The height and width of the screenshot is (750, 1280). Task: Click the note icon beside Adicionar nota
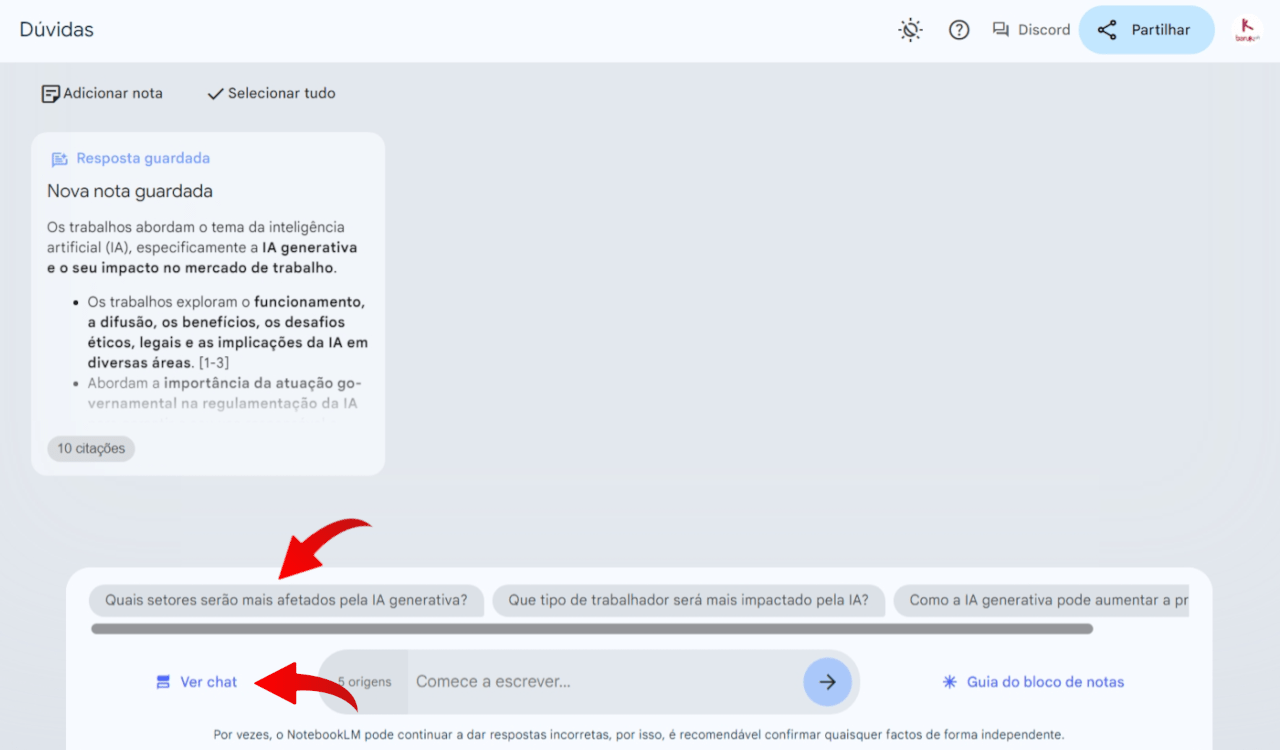click(50, 94)
